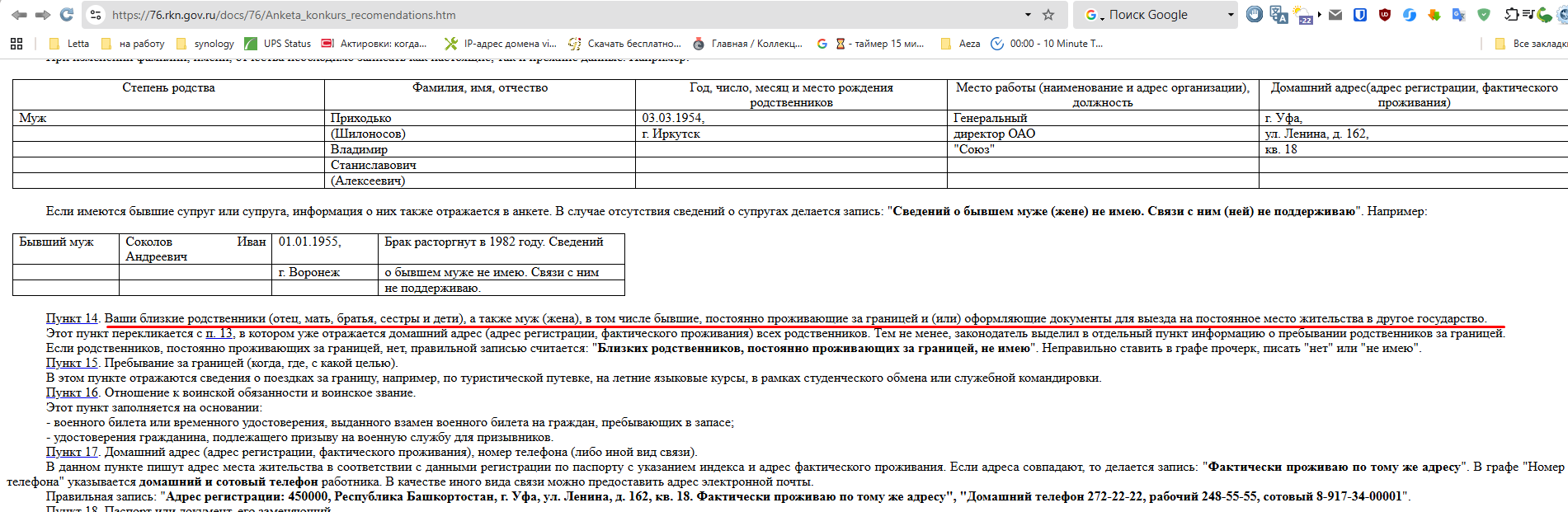Open the mail envelope extension icon
The image size is (1568, 512).
[1335, 15]
